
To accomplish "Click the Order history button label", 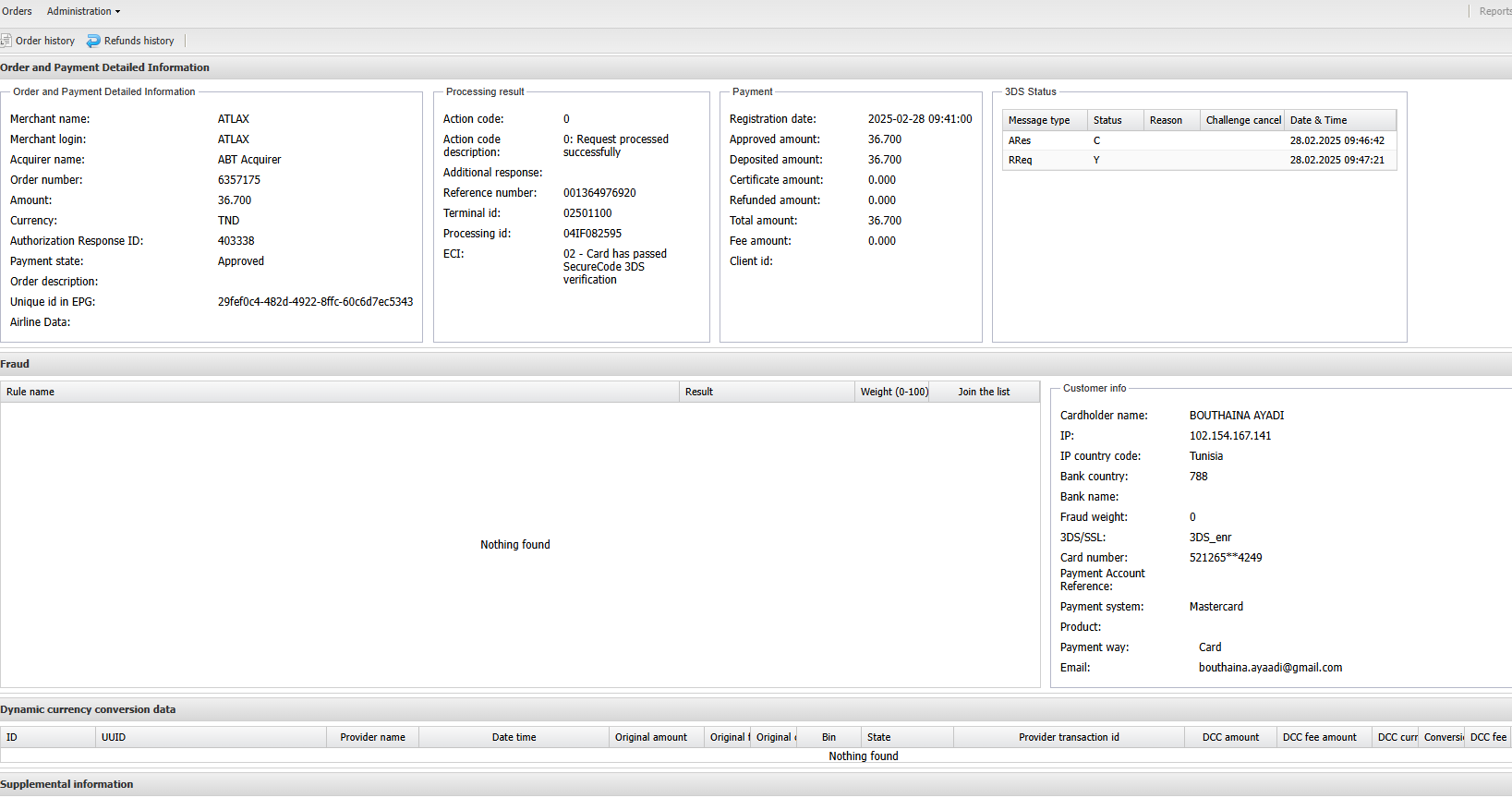I will click(45, 41).
